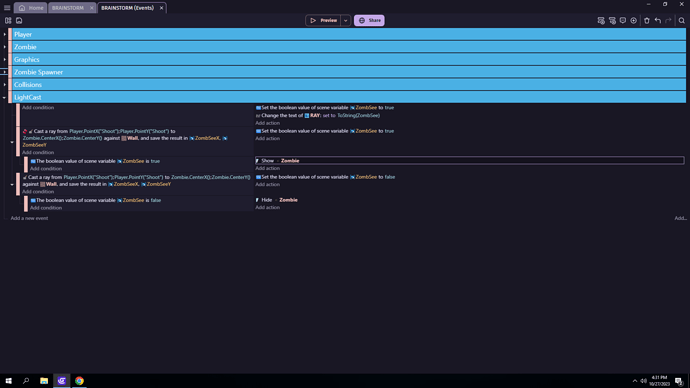Expand the Zombie Spawner event group

coord(5,72)
